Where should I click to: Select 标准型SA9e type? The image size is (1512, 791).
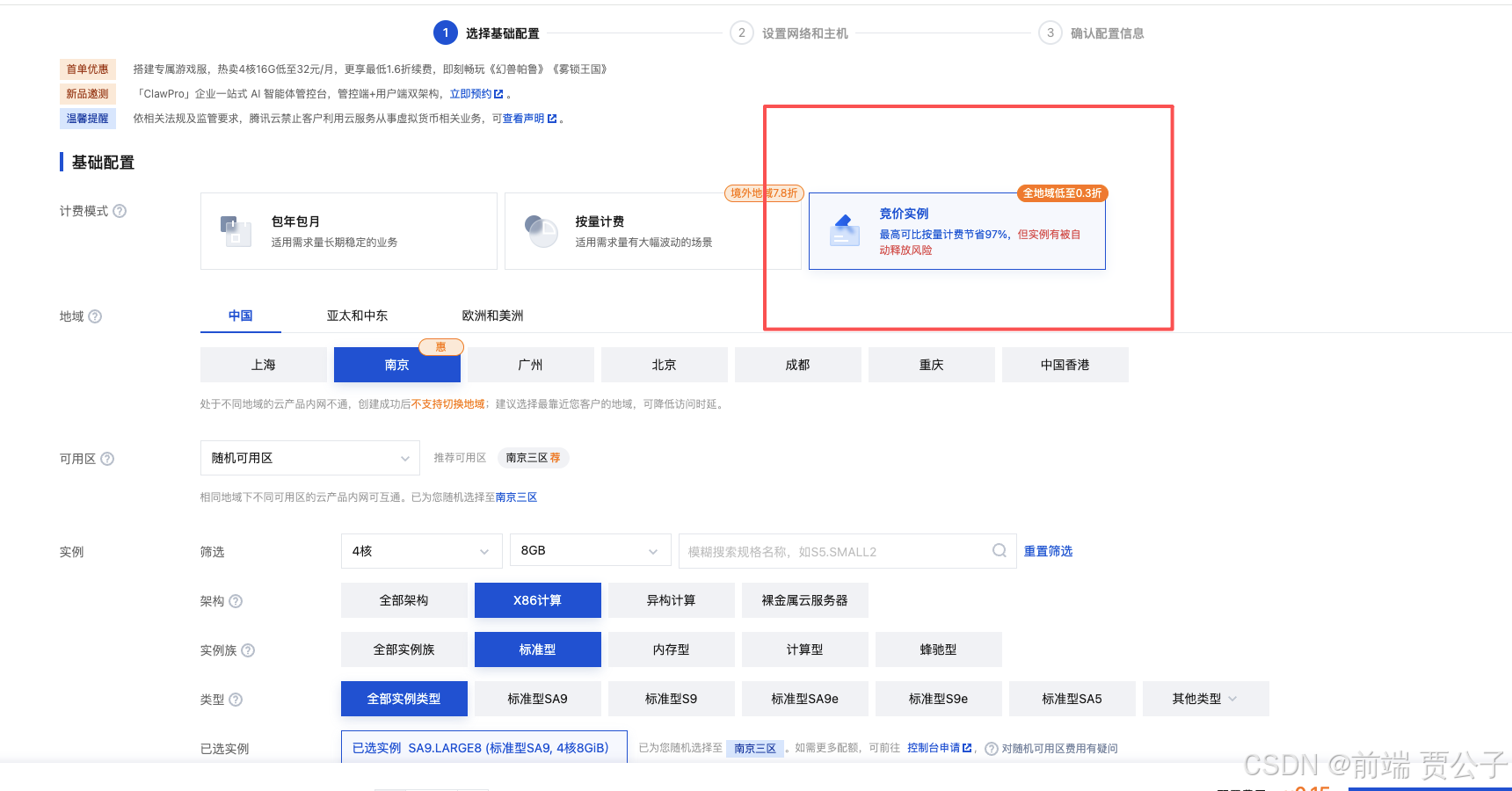point(805,699)
